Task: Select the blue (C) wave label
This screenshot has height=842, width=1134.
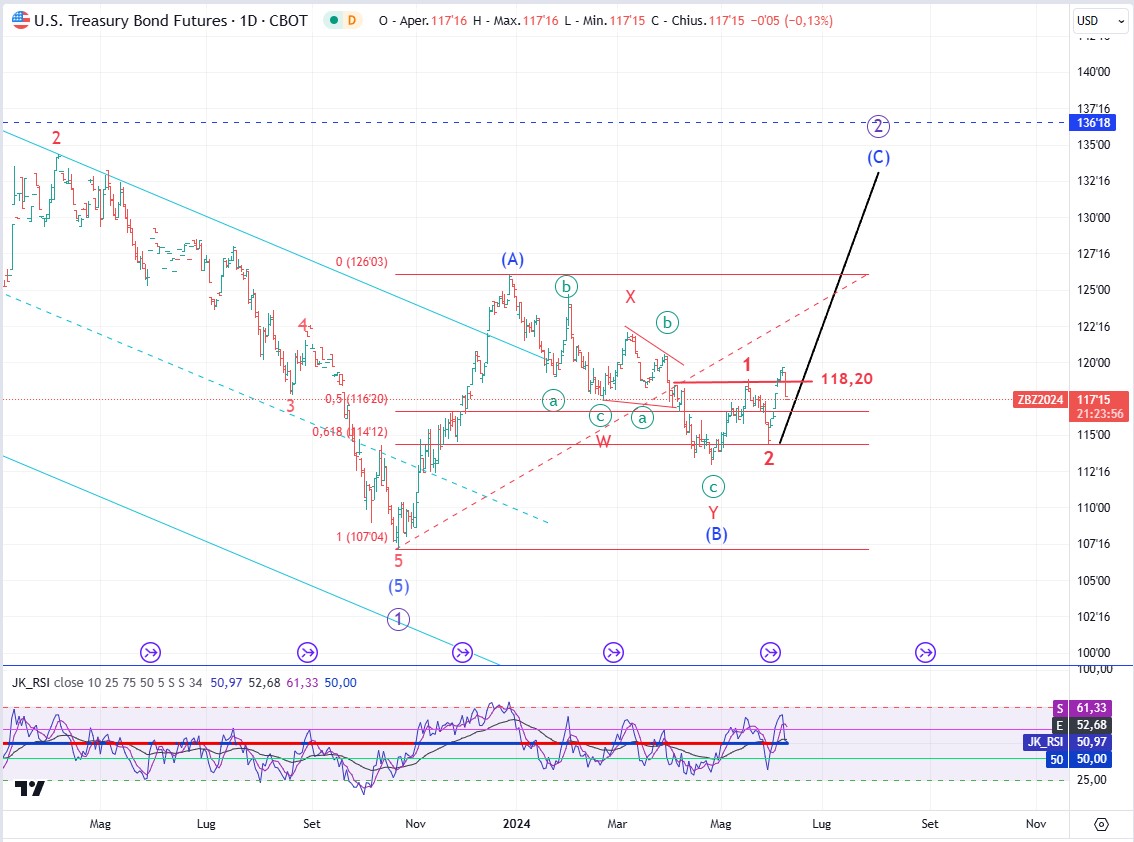Action: point(878,157)
